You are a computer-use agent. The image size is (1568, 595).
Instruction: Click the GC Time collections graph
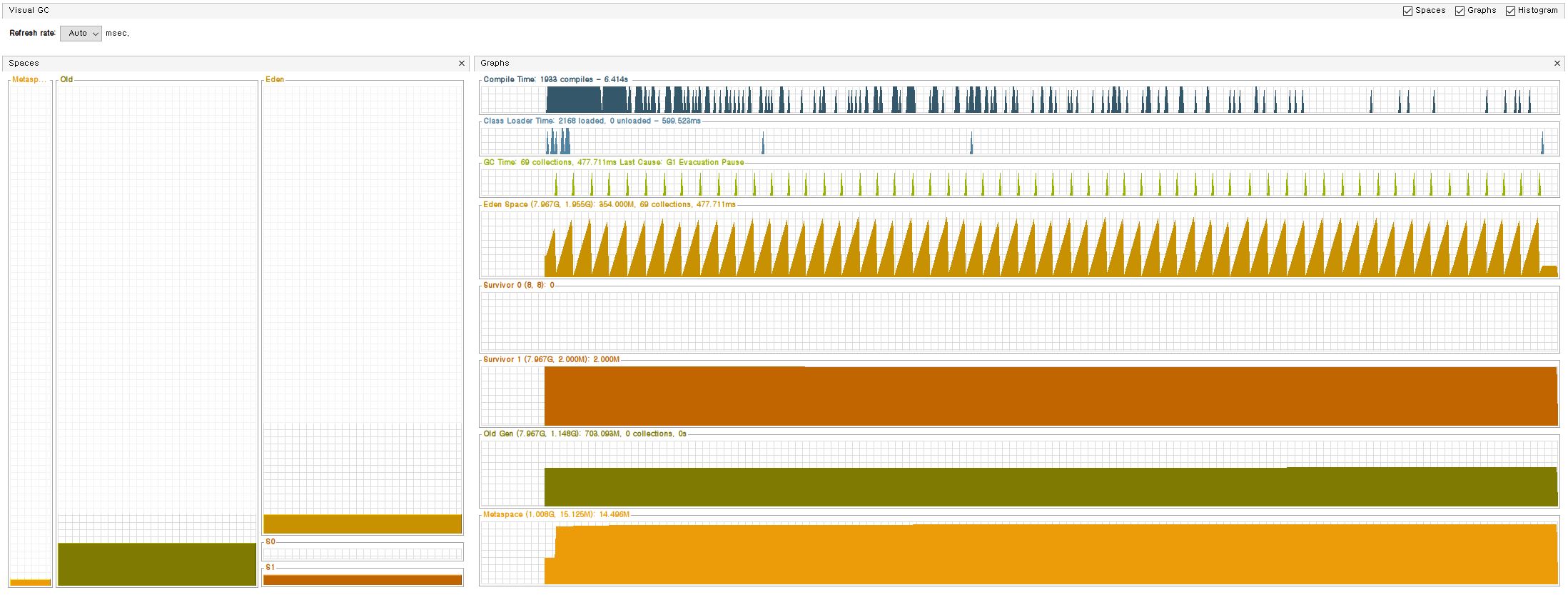point(1018,182)
